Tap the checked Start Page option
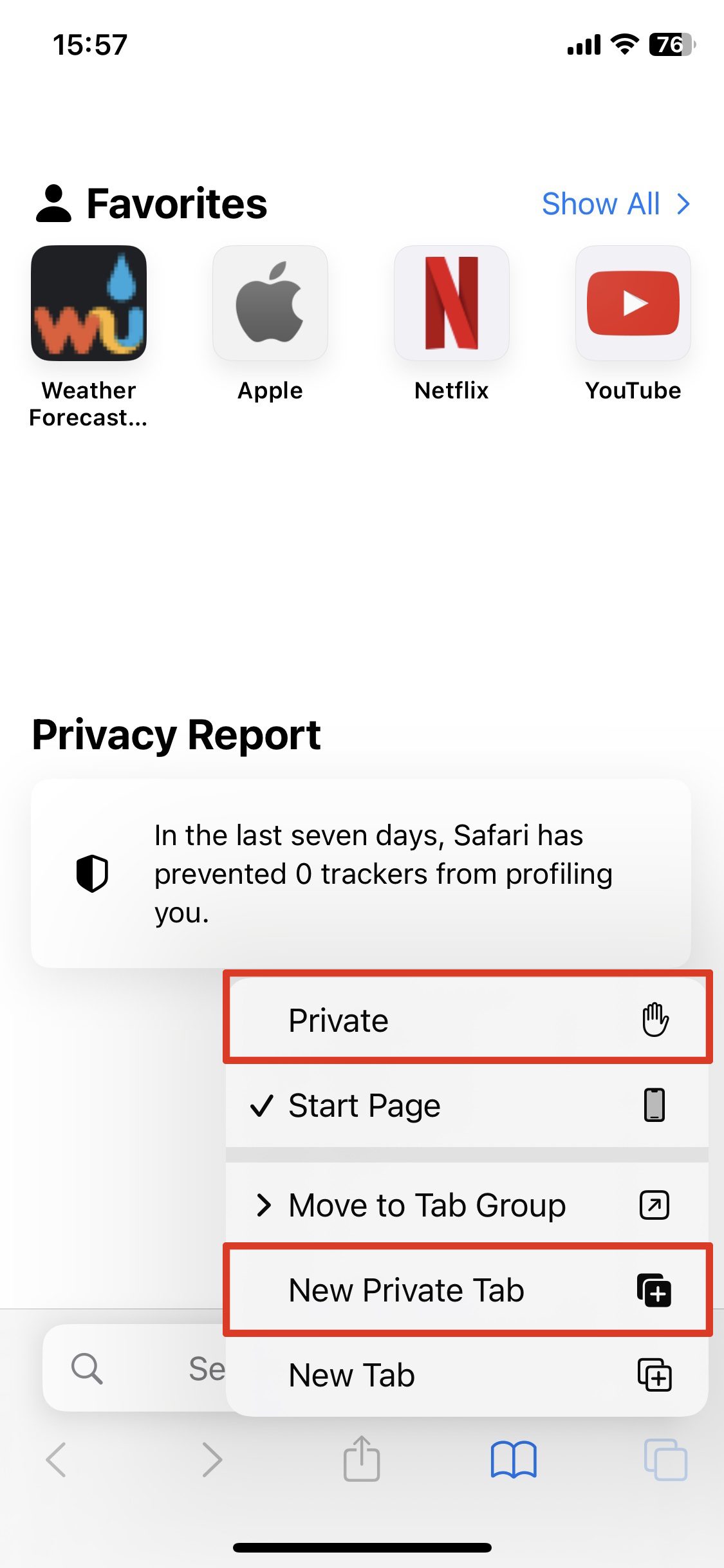Viewport: 724px width, 1568px height. click(468, 1106)
